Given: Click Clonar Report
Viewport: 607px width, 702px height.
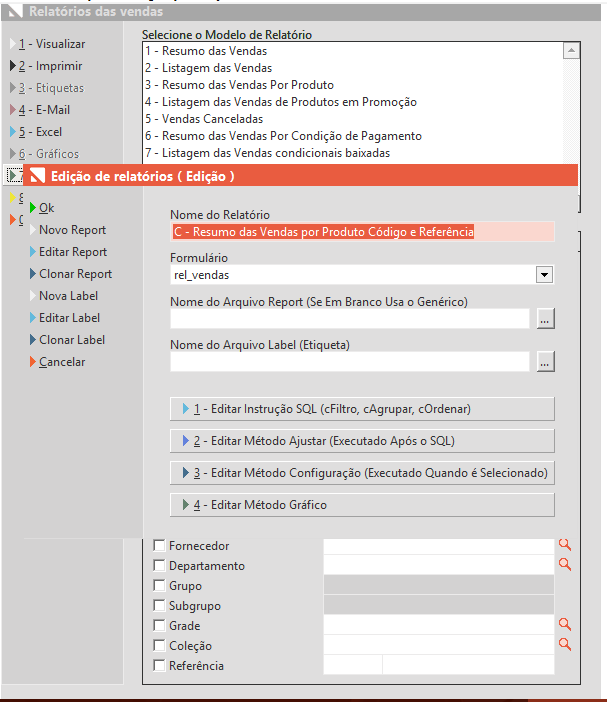Looking at the screenshot, I should click(71, 274).
